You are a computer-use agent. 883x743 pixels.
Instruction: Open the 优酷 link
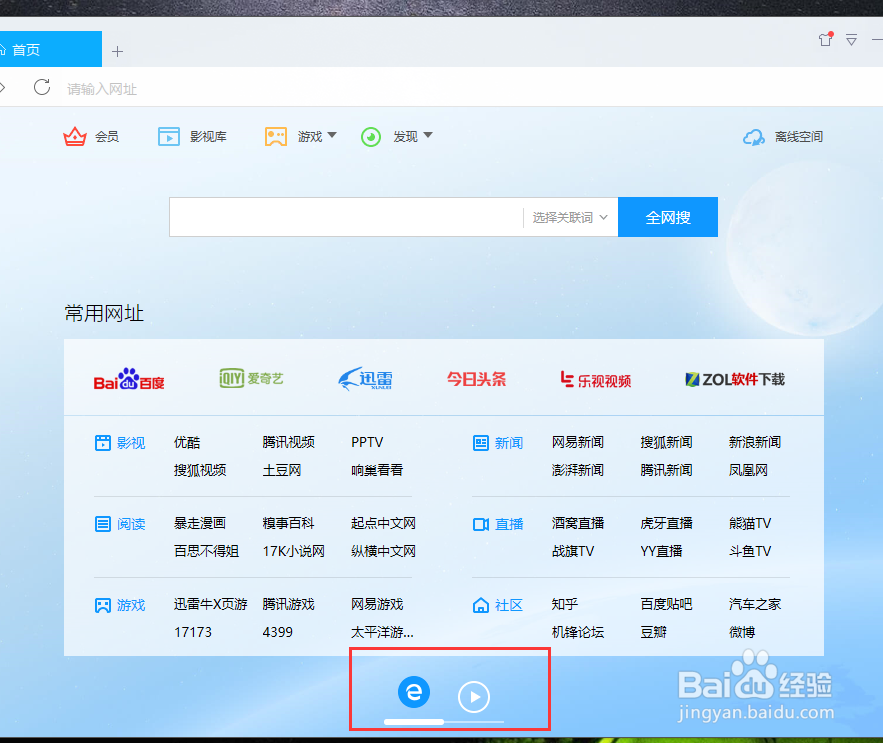pyautogui.click(x=187, y=442)
